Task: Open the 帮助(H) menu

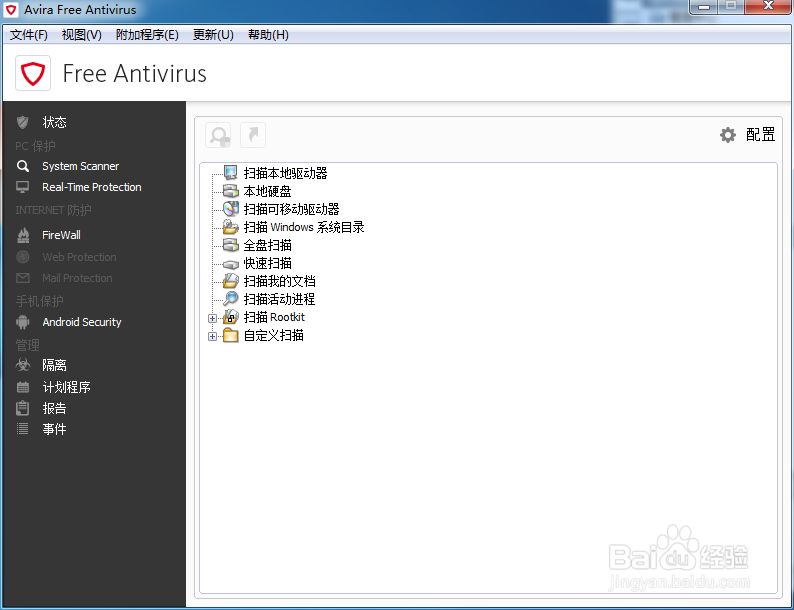Action: (x=268, y=35)
